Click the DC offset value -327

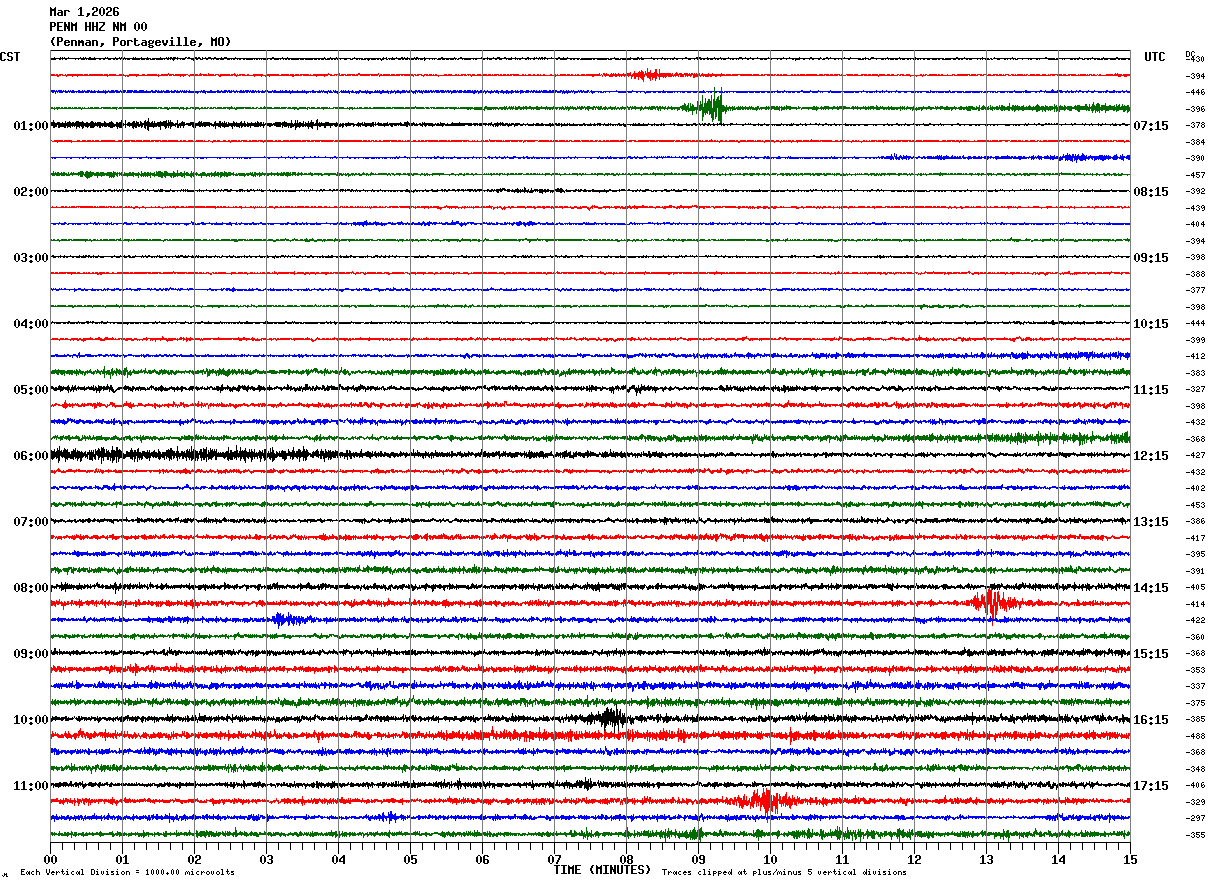(x=1195, y=390)
